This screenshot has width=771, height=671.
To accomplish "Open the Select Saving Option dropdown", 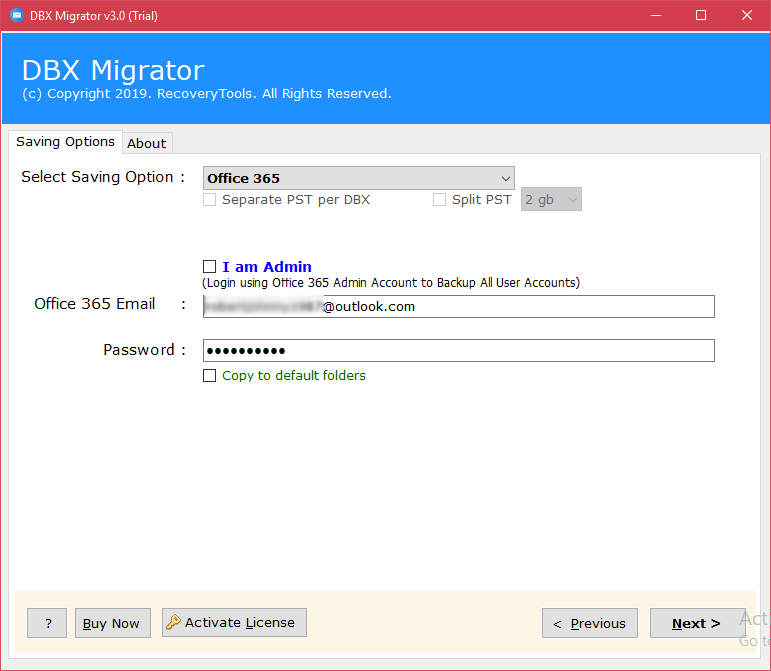I will tap(358, 178).
